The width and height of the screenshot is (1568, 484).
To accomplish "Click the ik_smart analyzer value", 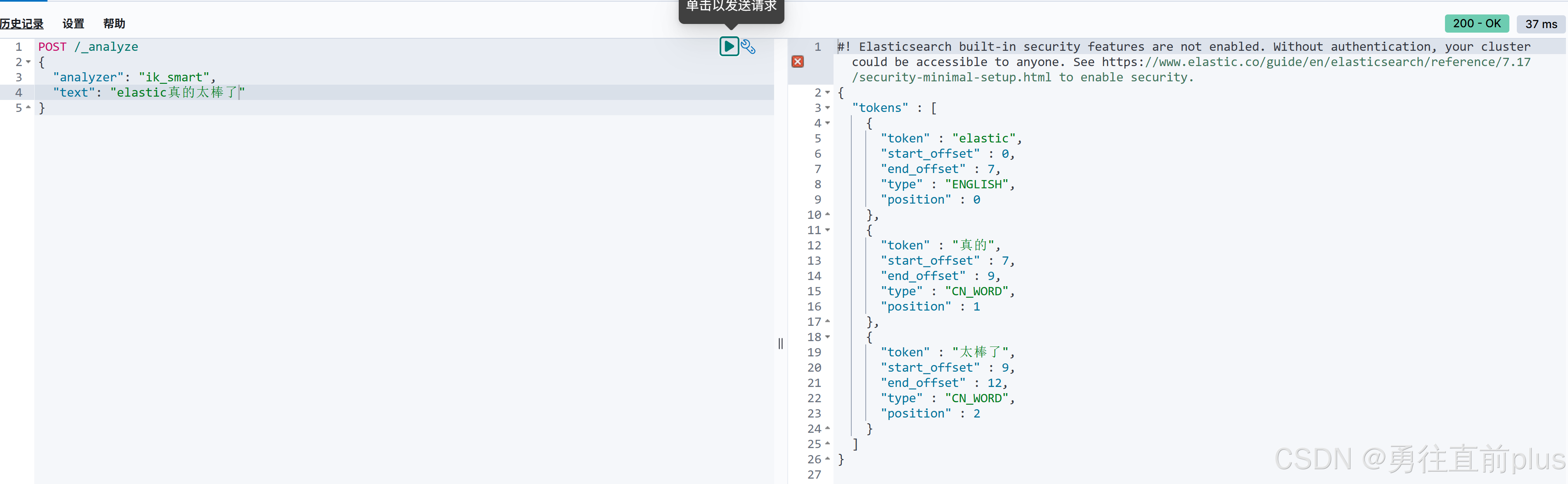I will click(x=173, y=77).
